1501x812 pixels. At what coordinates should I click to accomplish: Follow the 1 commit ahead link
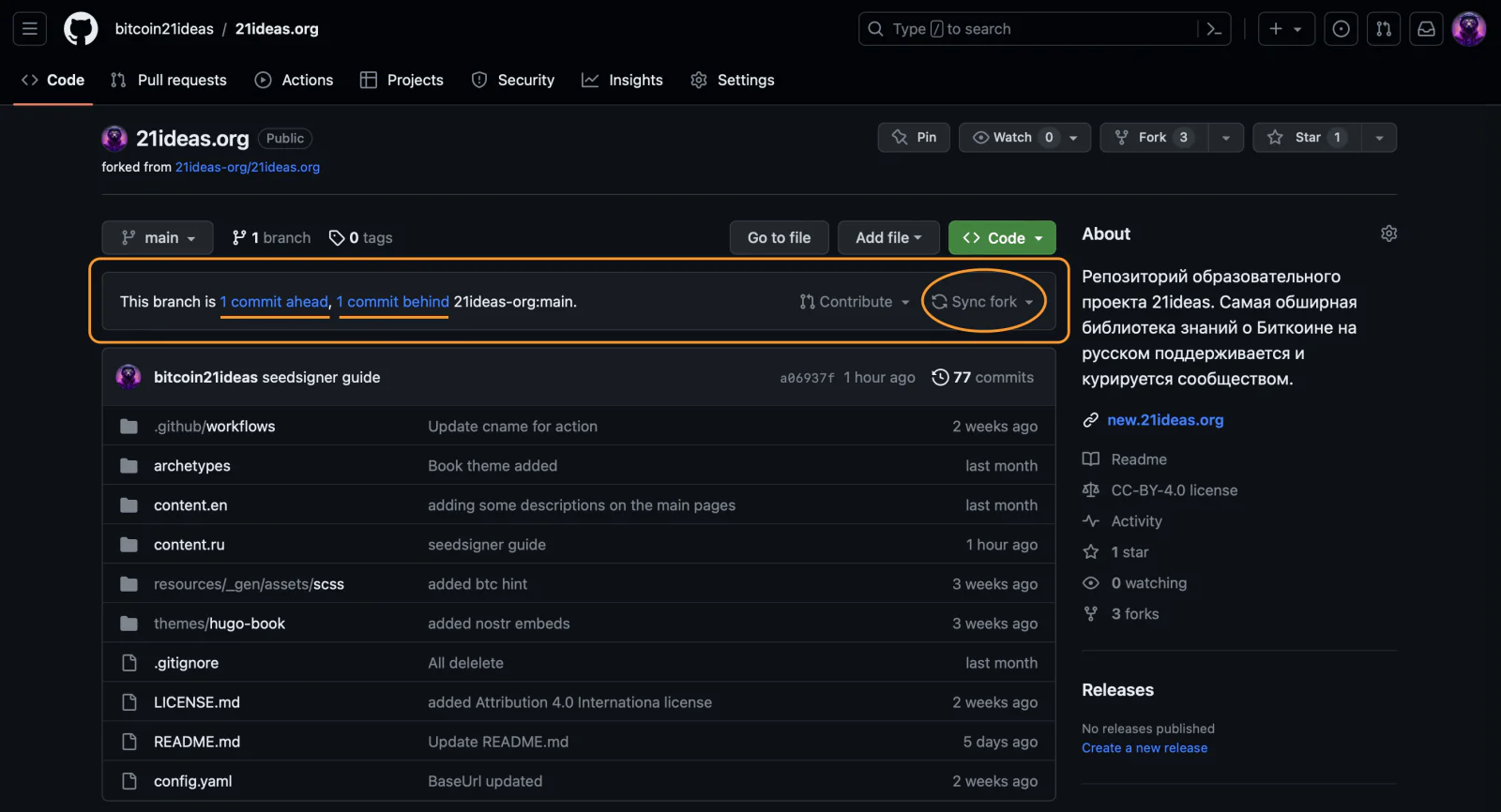pos(275,302)
